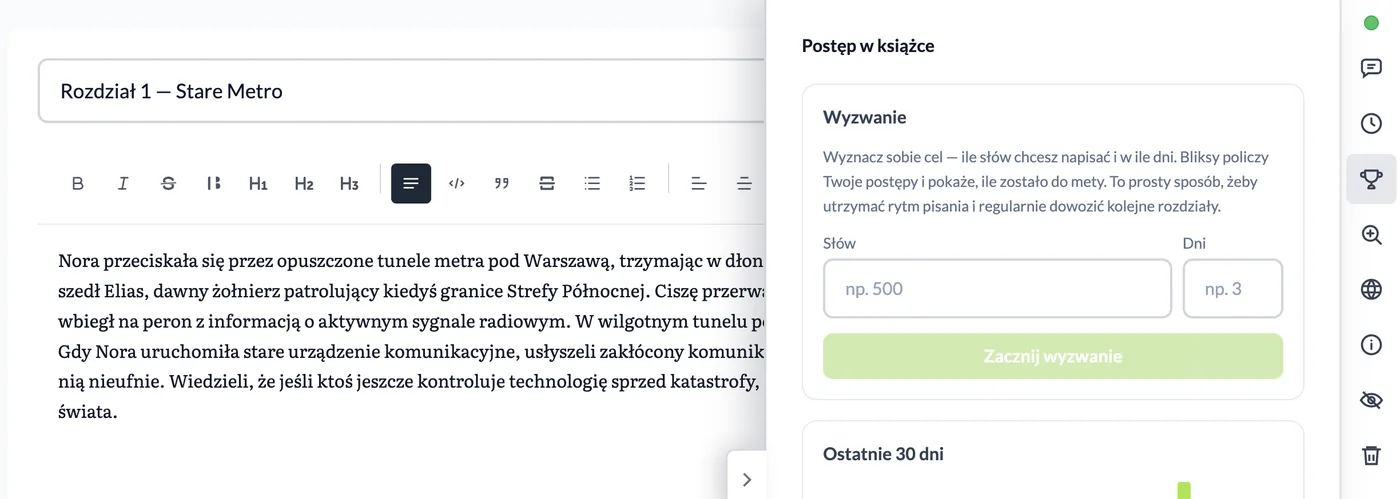Insert a code block
Image resolution: width=1400 pixels, height=499 pixels.
pos(457,183)
